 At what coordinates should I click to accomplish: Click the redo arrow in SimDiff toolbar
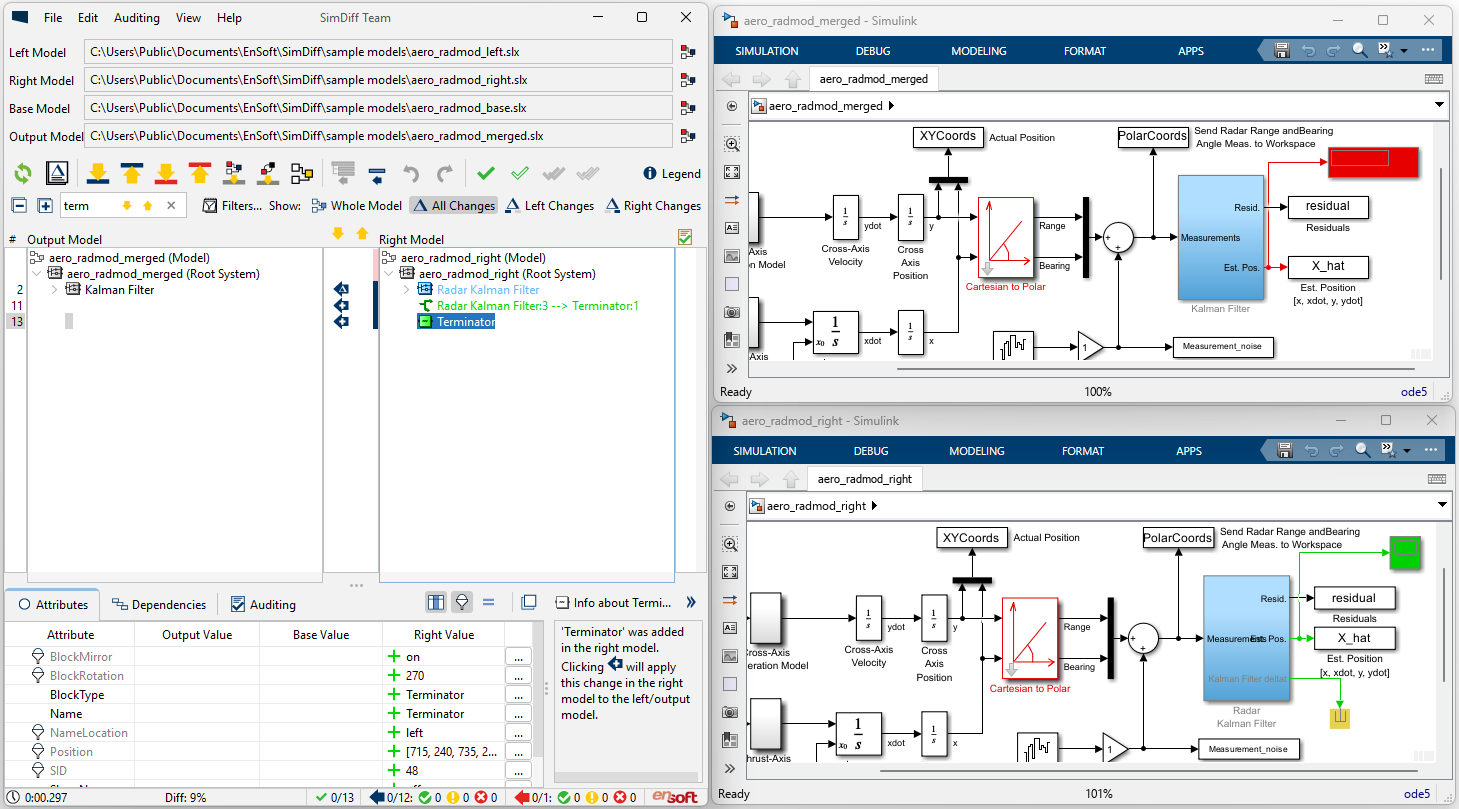coord(445,174)
